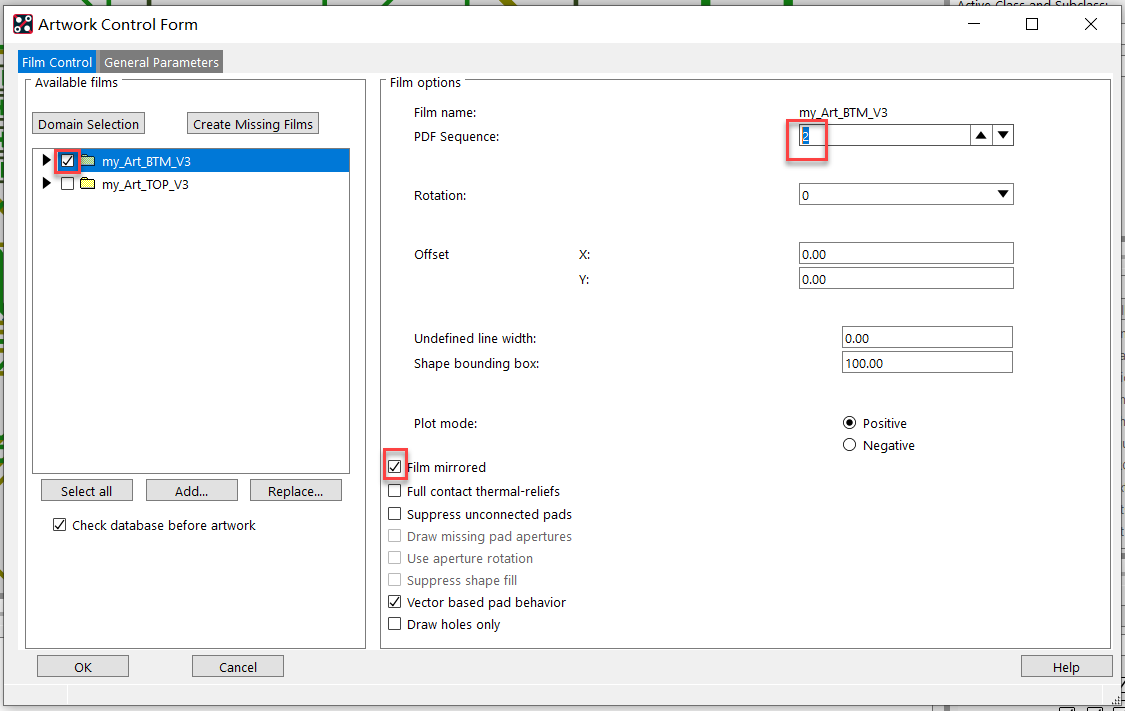Expand the my_Art_BTM_V3 tree node
Image resolution: width=1125 pixels, height=711 pixels.
46,161
